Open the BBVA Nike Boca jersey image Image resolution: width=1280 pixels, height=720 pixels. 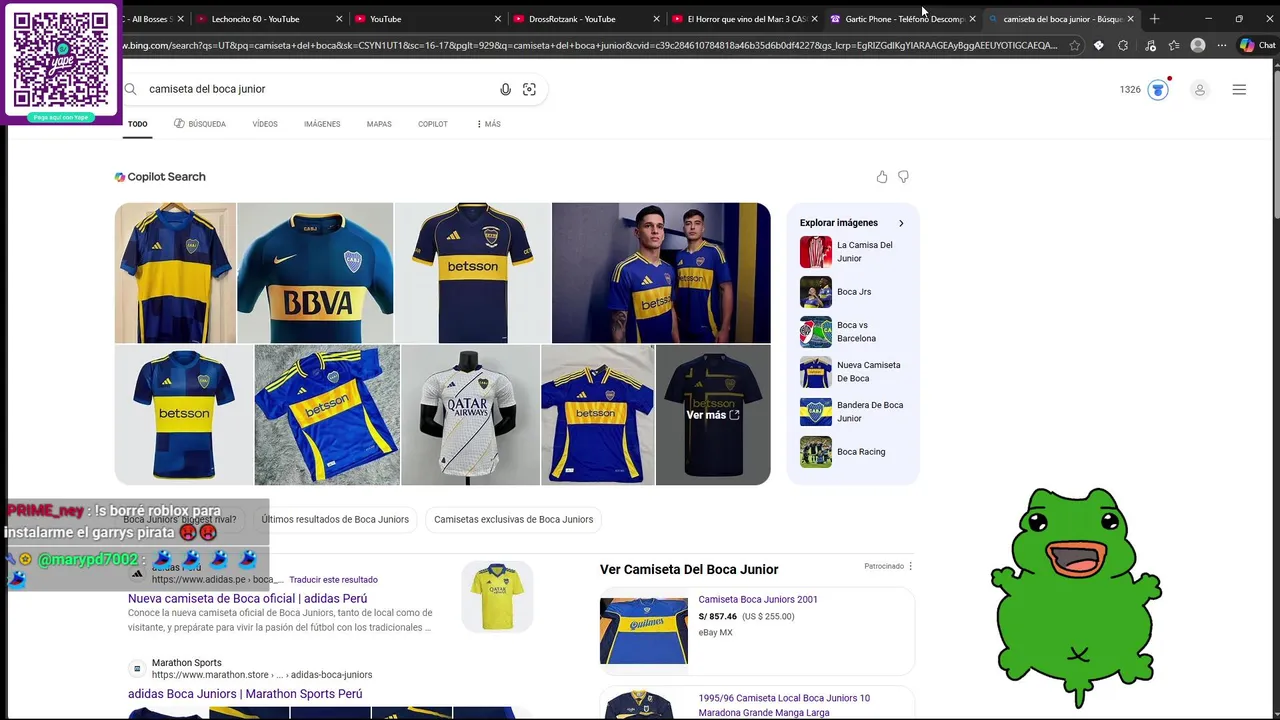tap(315, 273)
